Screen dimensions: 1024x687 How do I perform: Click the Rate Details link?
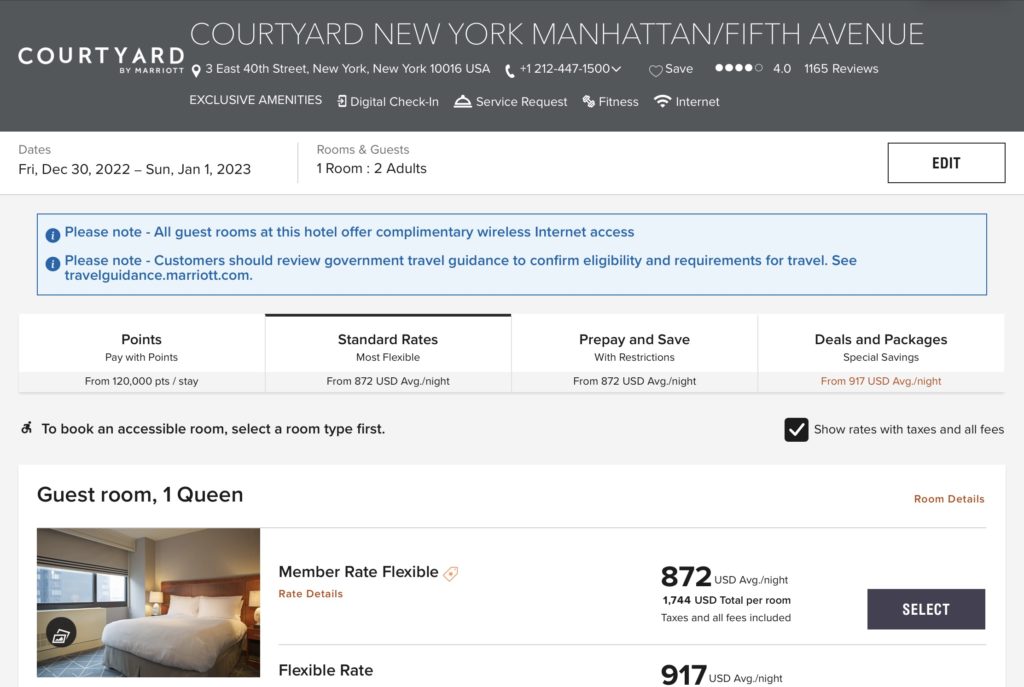(310, 594)
